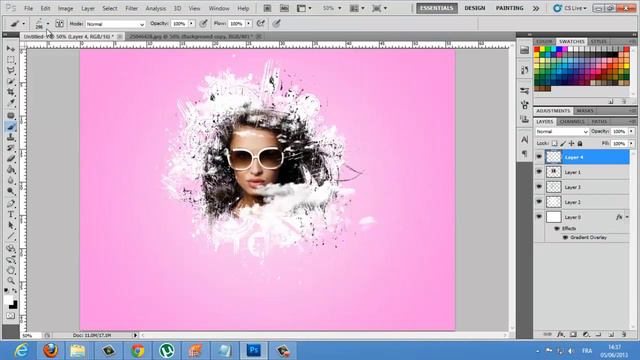Delete layer trash icon in Layers panel
This screenshot has height=360, width=640.
click(x=624, y=334)
